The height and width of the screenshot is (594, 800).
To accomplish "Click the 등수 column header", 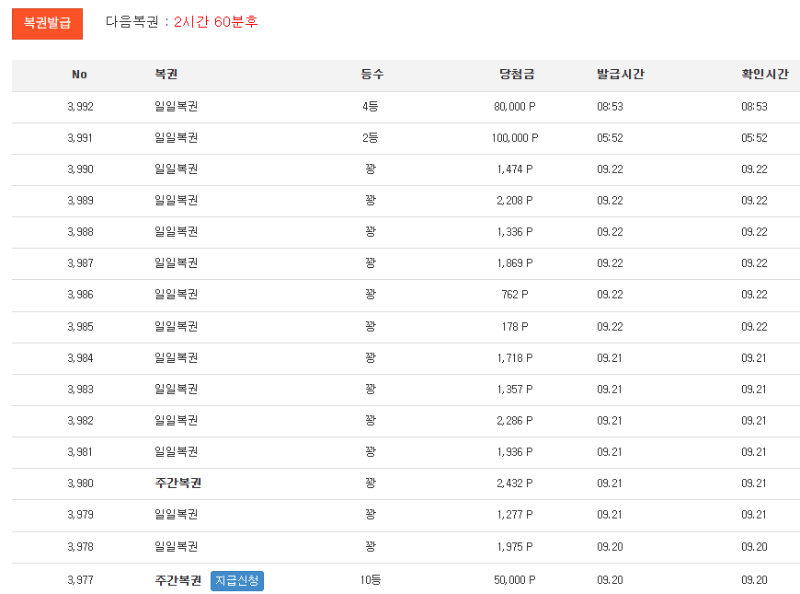I will pos(372,74).
